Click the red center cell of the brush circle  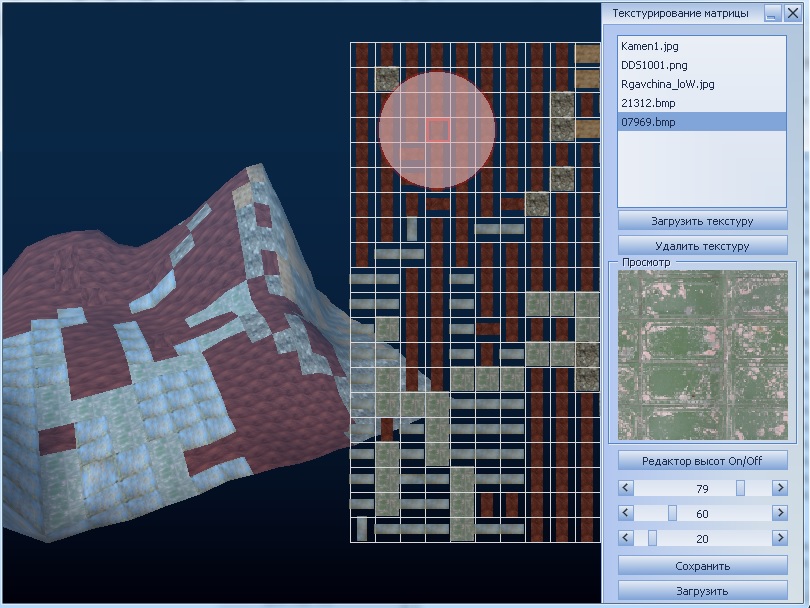click(437, 130)
